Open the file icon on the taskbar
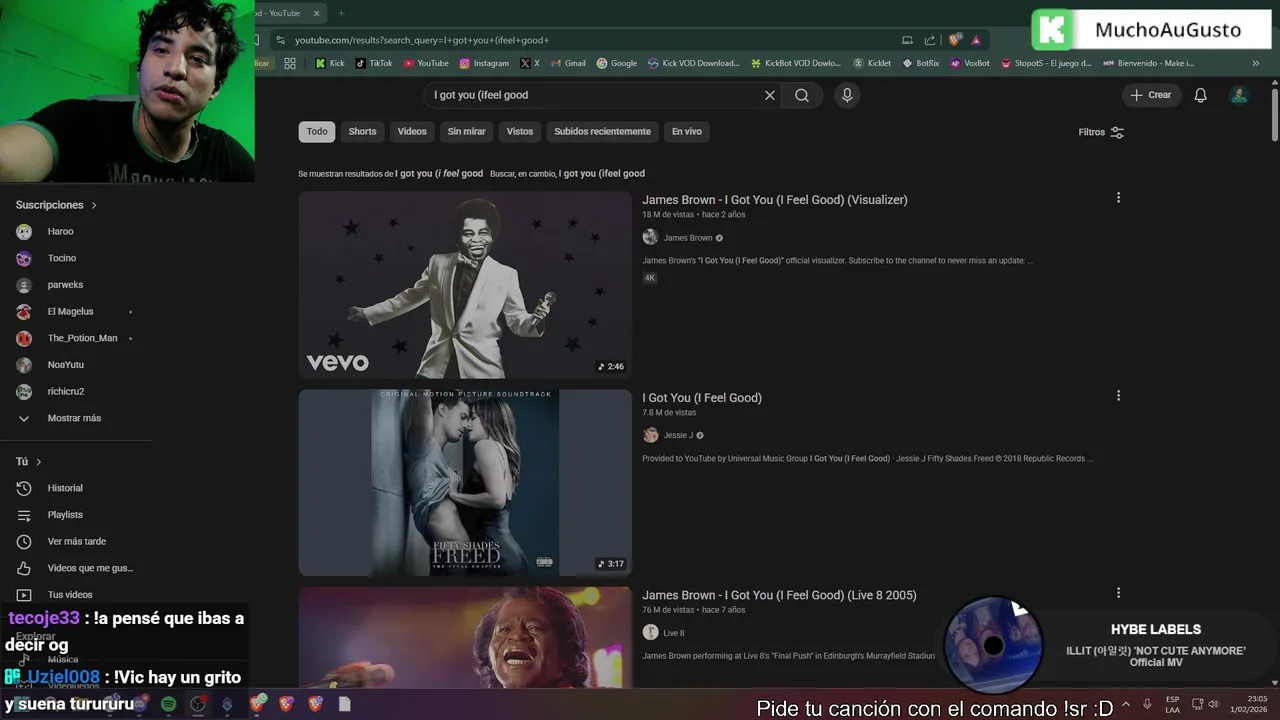1280x720 pixels. point(344,704)
